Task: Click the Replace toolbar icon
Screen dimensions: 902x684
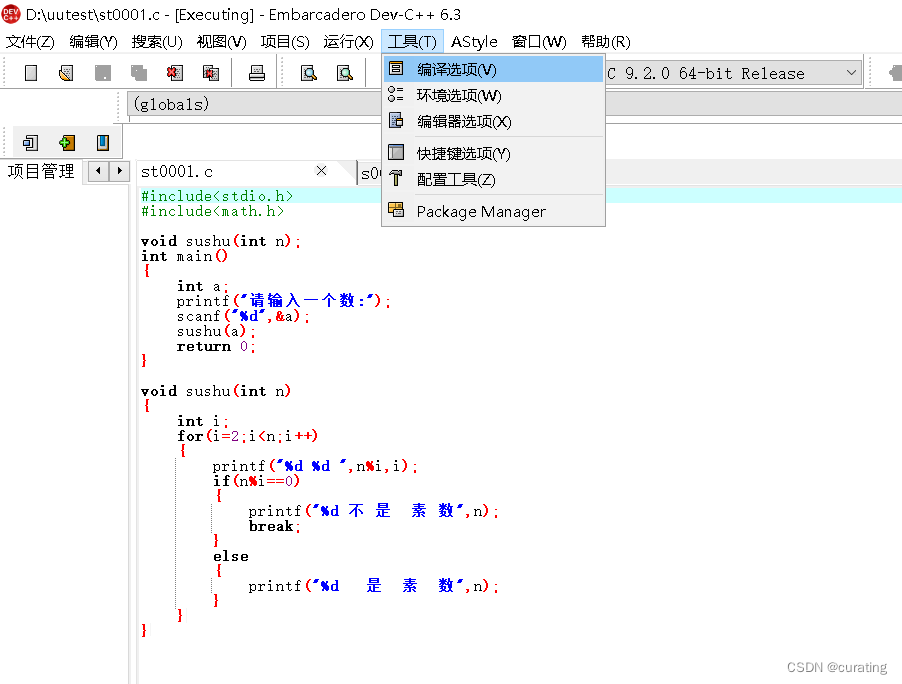Action: [345, 73]
